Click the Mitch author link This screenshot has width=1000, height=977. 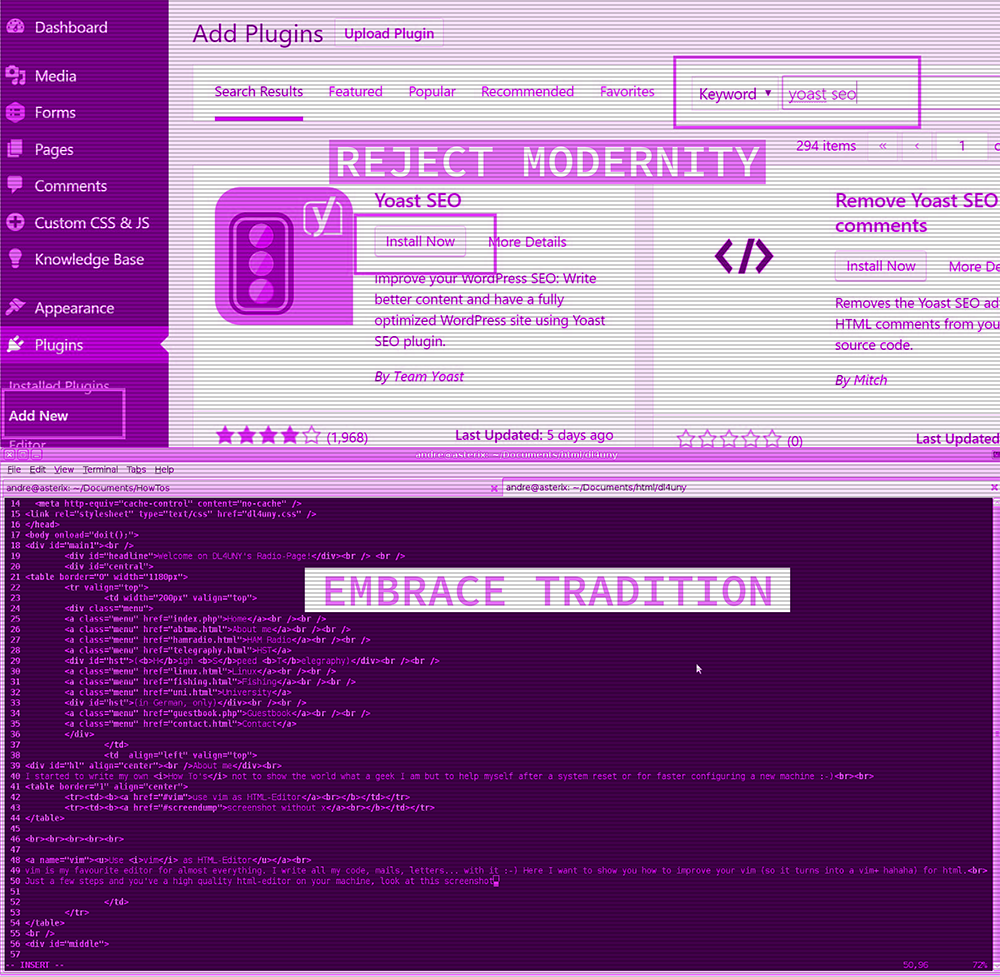[871, 381]
